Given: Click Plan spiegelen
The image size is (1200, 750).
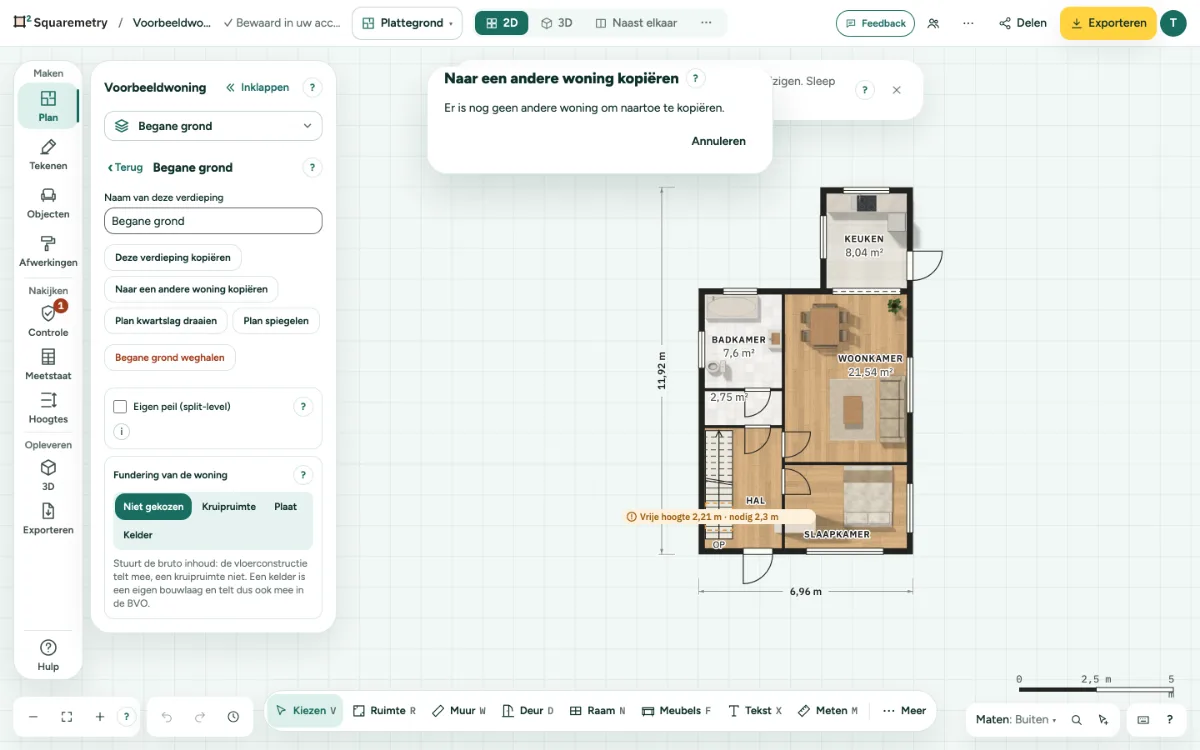Looking at the screenshot, I should [276, 321].
